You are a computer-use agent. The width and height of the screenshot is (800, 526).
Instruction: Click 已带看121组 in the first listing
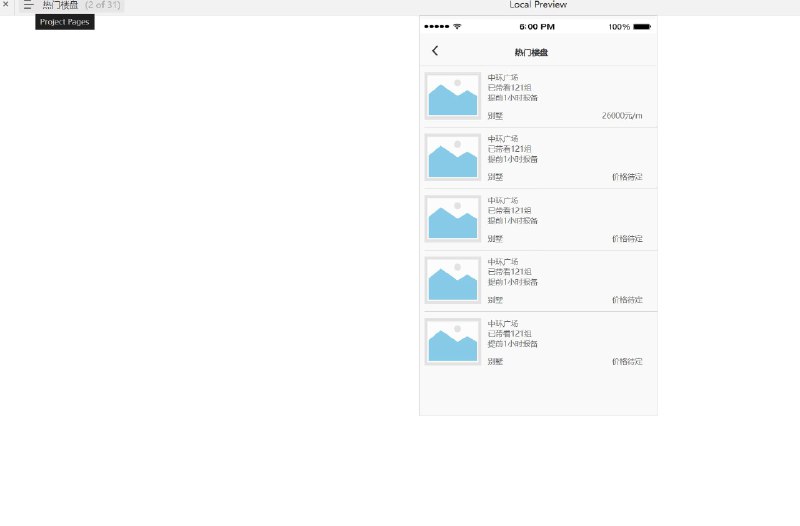coord(509,88)
